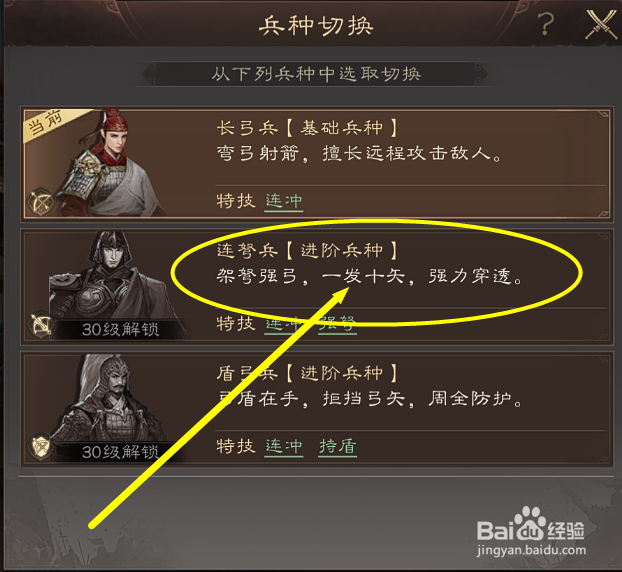
Task: Click 30级解锁 label on 盾弓兵 card
Action: [x=120, y=452]
